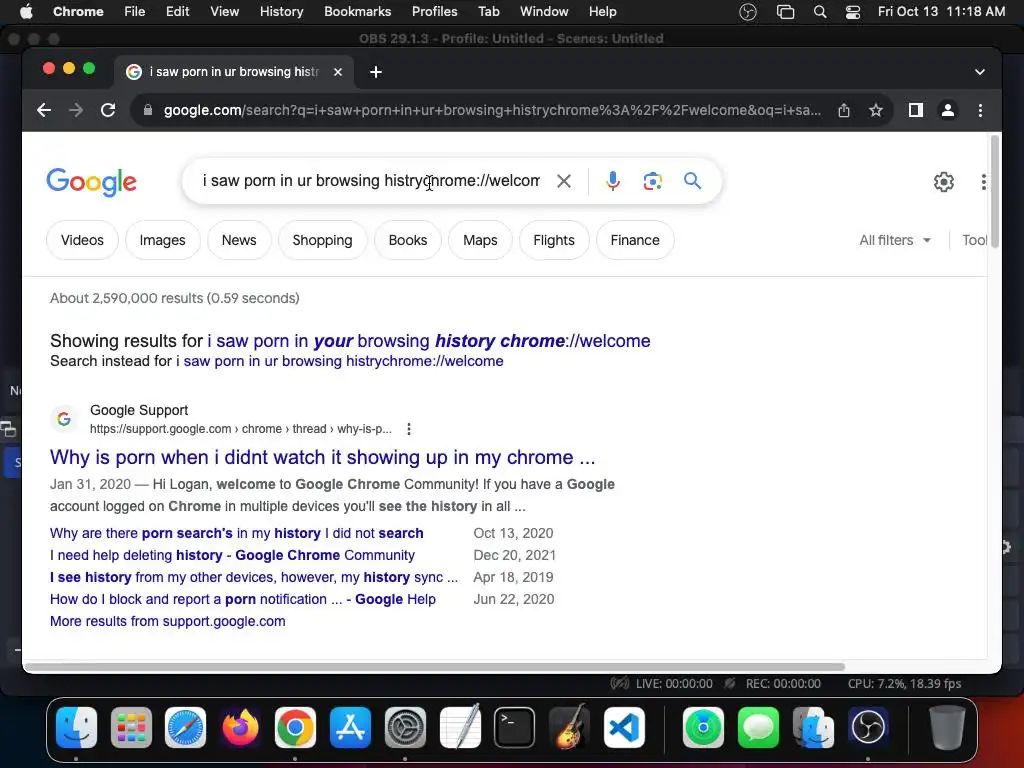
Task: Open Visual Studio Code from the Dock
Action: pos(624,727)
